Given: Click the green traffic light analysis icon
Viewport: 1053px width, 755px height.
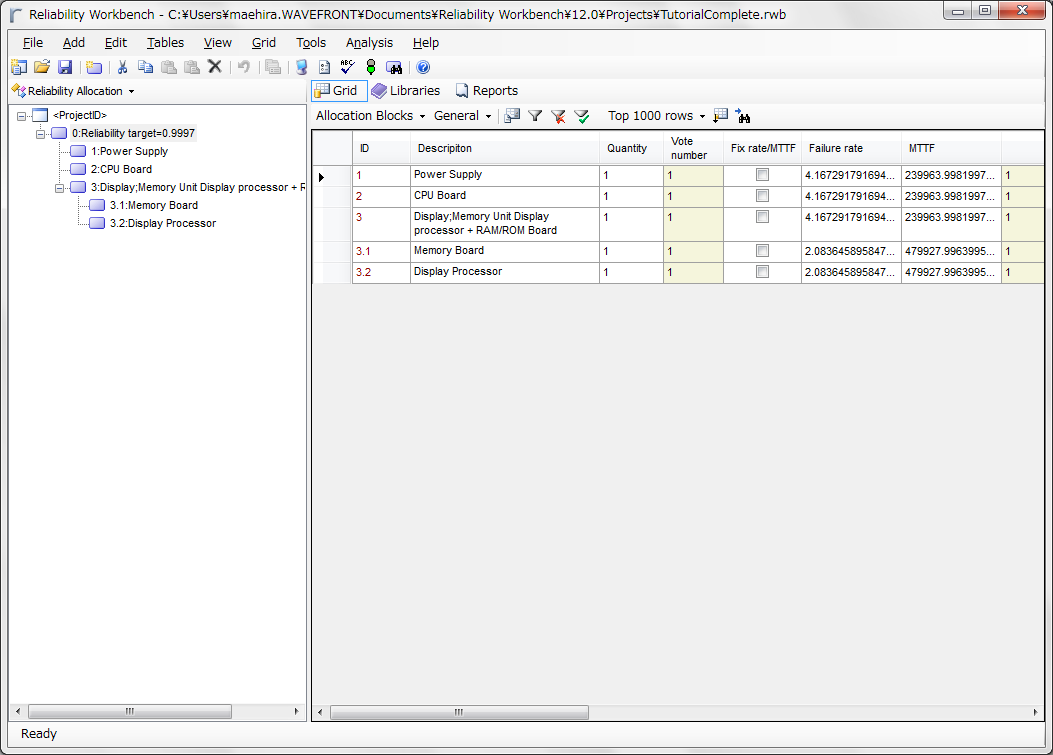Looking at the screenshot, I should click(x=371, y=67).
